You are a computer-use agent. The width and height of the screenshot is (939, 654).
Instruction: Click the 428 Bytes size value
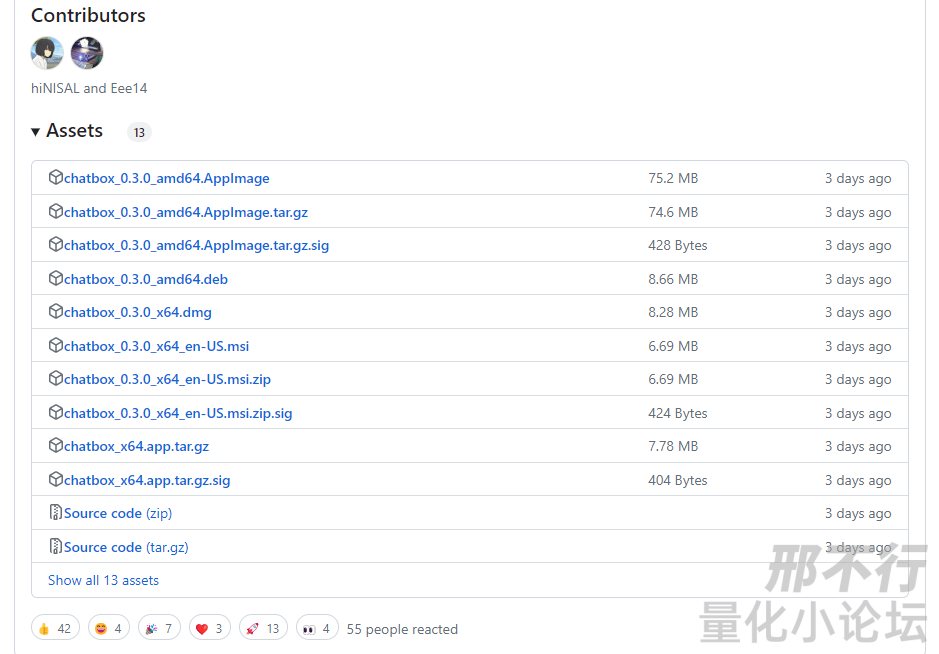click(x=677, y=246)
